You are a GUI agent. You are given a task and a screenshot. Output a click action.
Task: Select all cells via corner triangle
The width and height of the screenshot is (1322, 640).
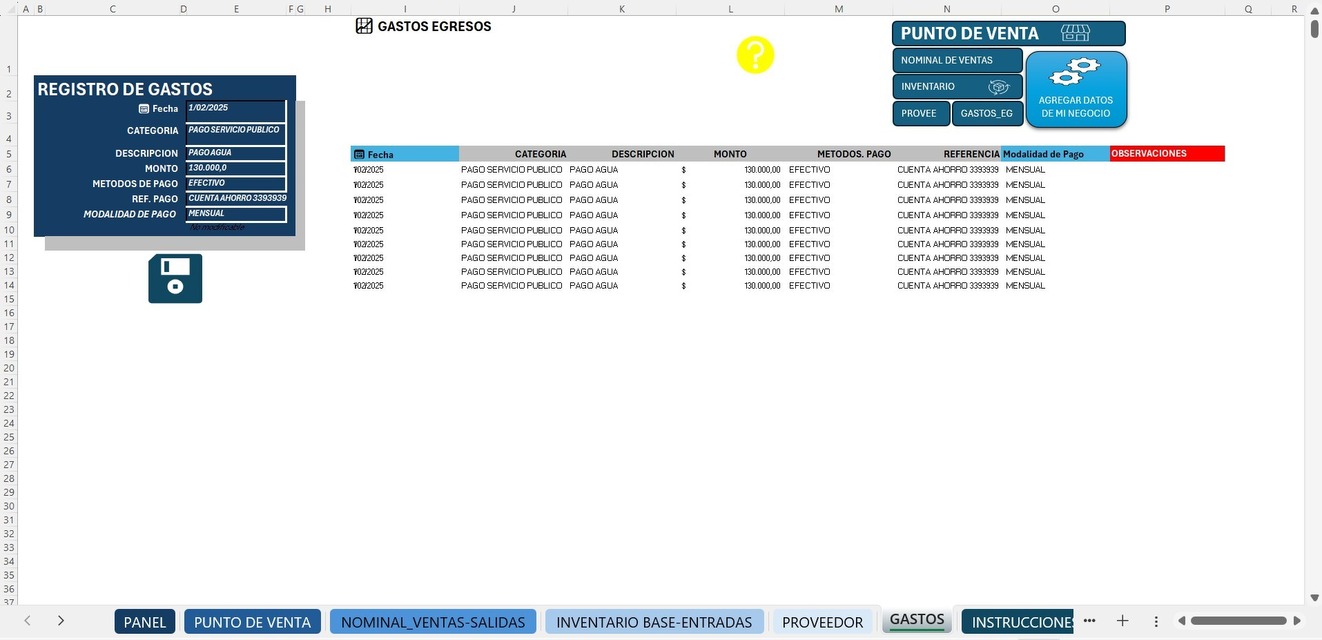tap(9, 9)
